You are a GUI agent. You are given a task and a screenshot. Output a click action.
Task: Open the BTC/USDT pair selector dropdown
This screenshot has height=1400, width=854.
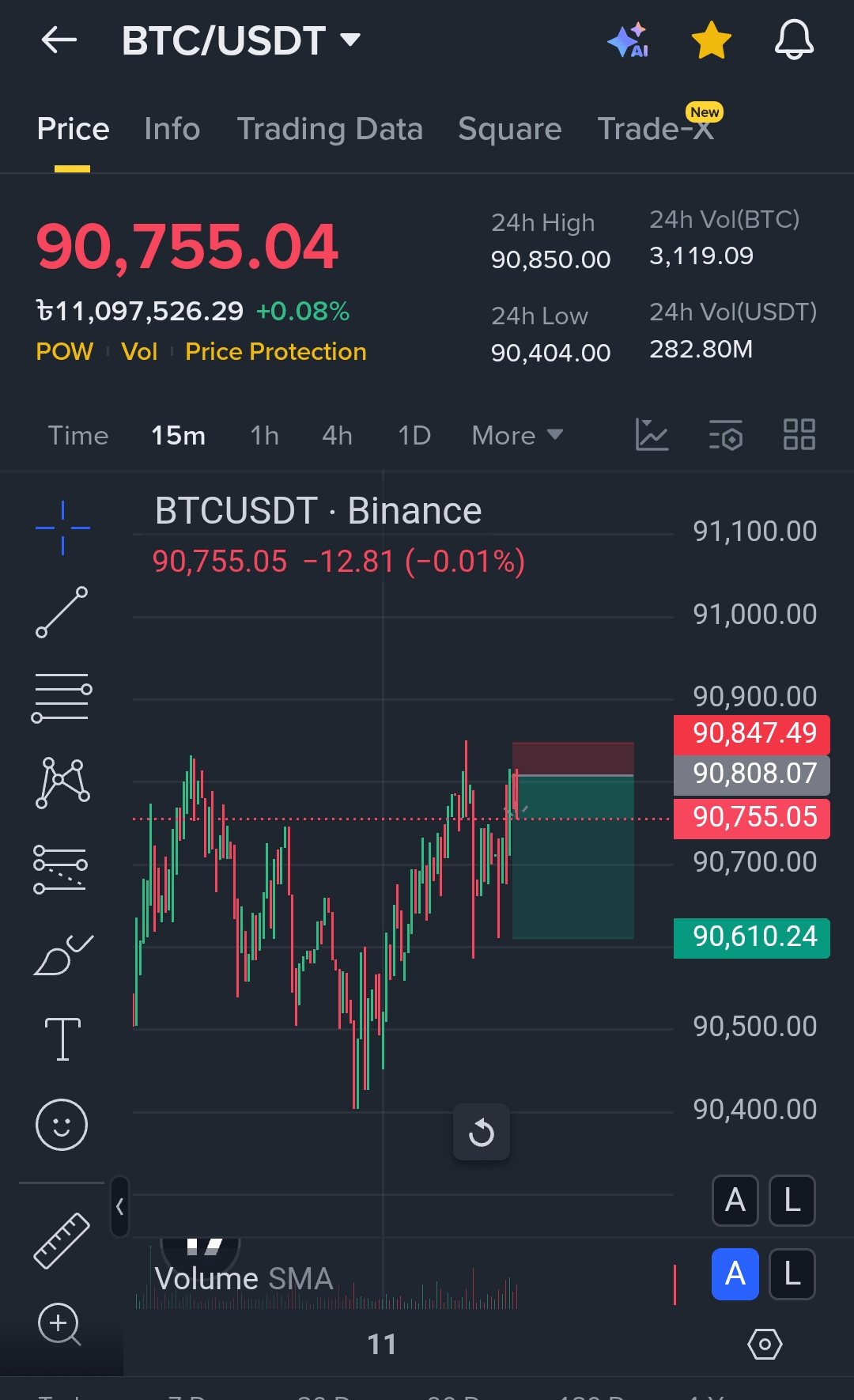pyautogui.click(x=241, y=40)
